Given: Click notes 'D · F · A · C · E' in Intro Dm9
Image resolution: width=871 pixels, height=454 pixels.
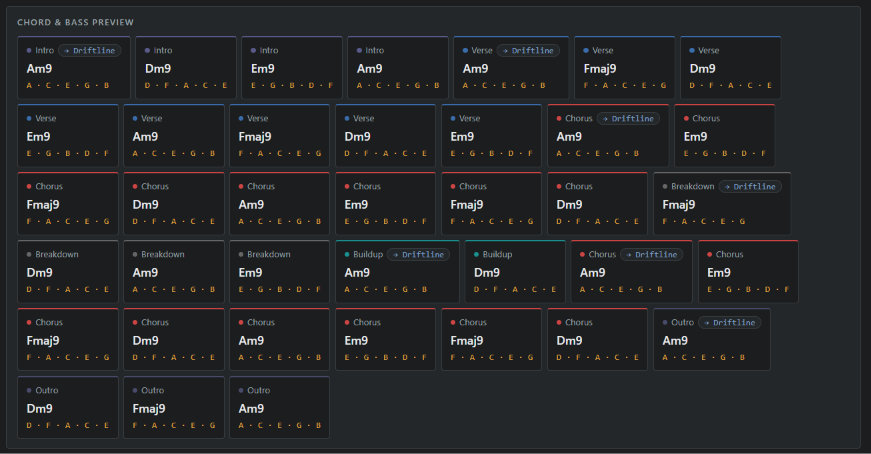Looking at the screenshot, I should click(x=186, y=86).
